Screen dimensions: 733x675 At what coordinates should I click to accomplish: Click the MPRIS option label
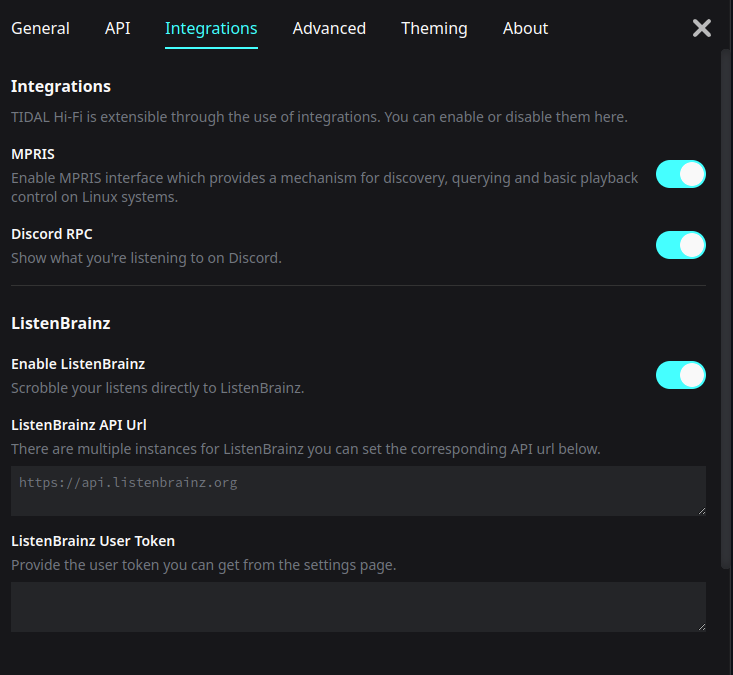tap(33, 154)
